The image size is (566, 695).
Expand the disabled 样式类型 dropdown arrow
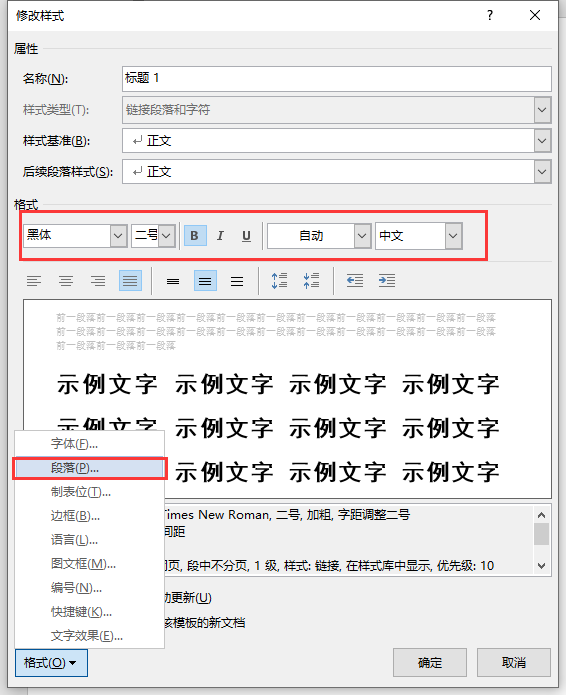tap(542, 109)
